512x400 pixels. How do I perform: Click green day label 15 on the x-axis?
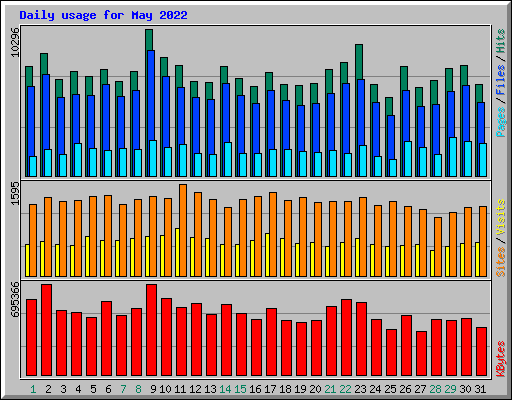point(240,389)
